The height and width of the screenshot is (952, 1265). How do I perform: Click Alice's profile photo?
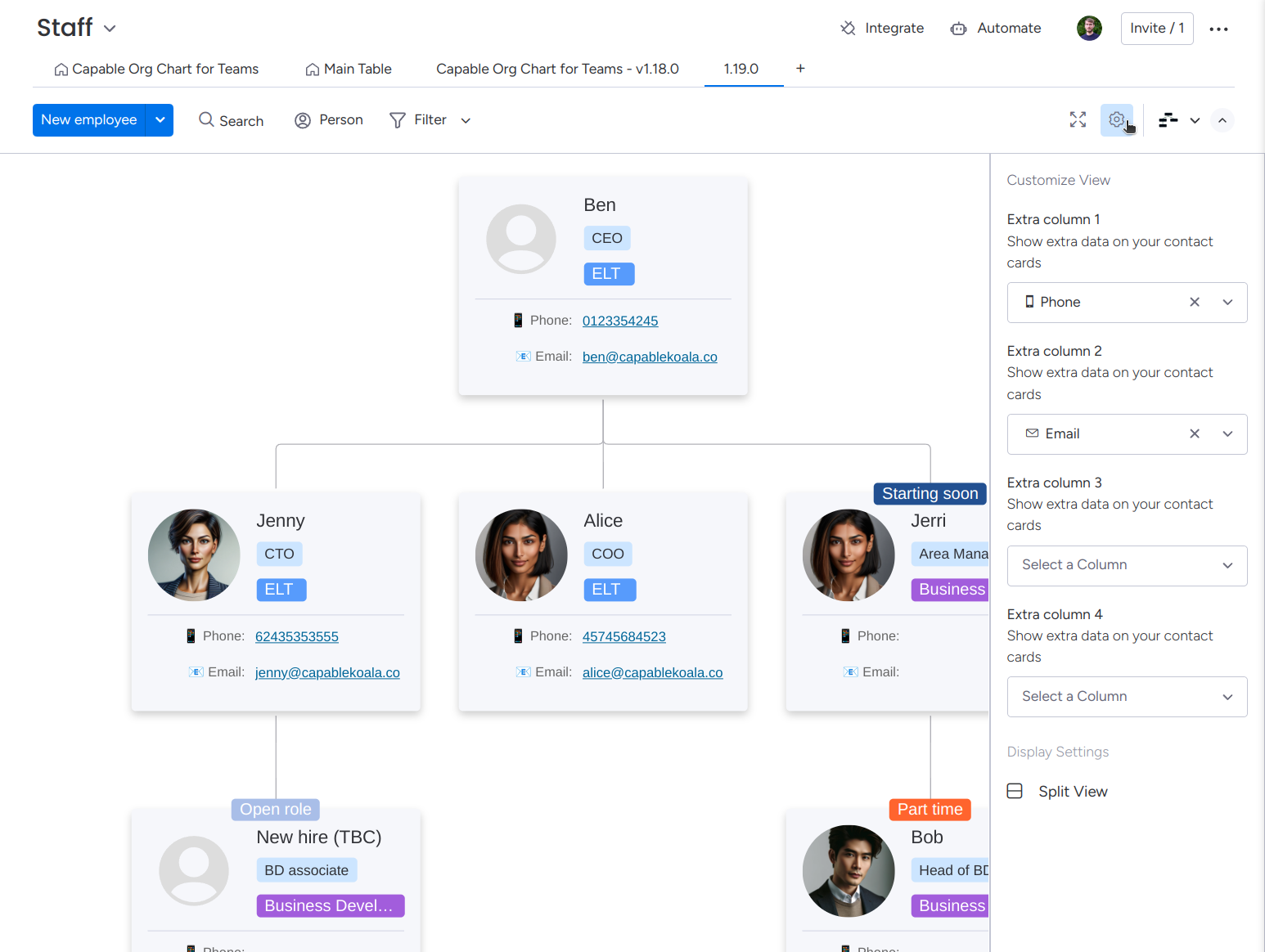pos(521,555)
